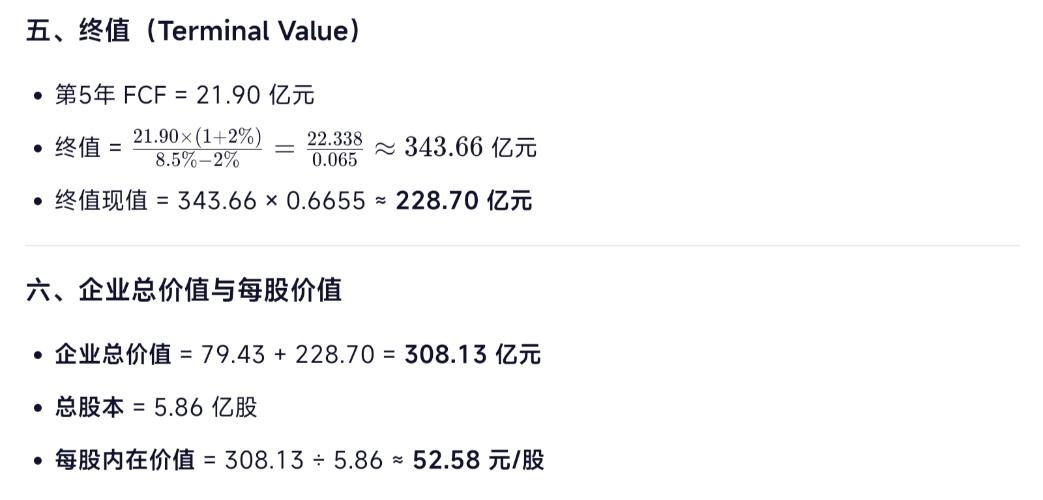
Task: Click the 308.13 ÷ 5.86 expression
Action: (304, 460)
